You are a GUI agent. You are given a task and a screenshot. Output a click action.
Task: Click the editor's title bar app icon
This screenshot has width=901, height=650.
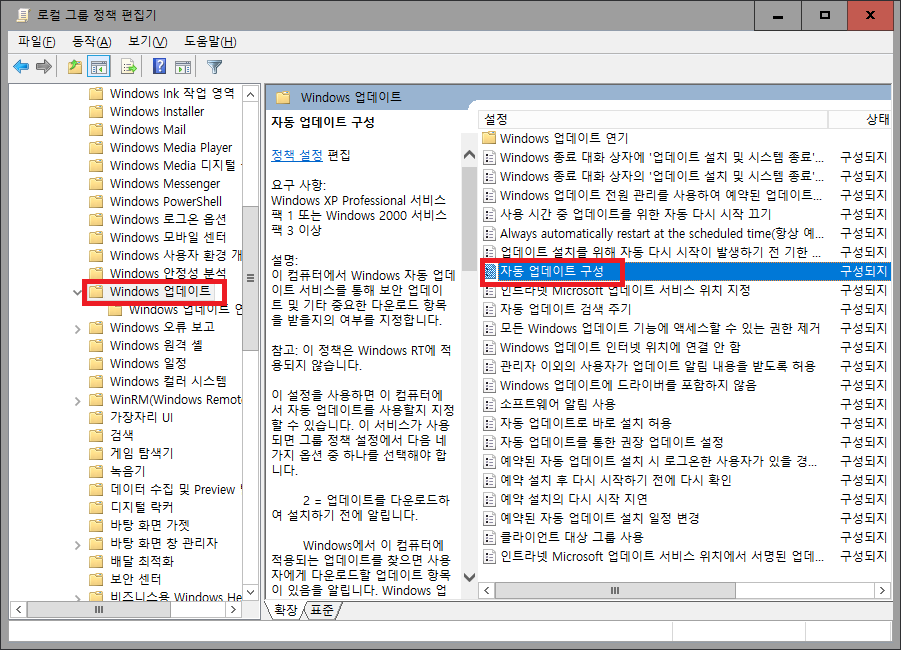pyautogui.click(x=22, y=15)
